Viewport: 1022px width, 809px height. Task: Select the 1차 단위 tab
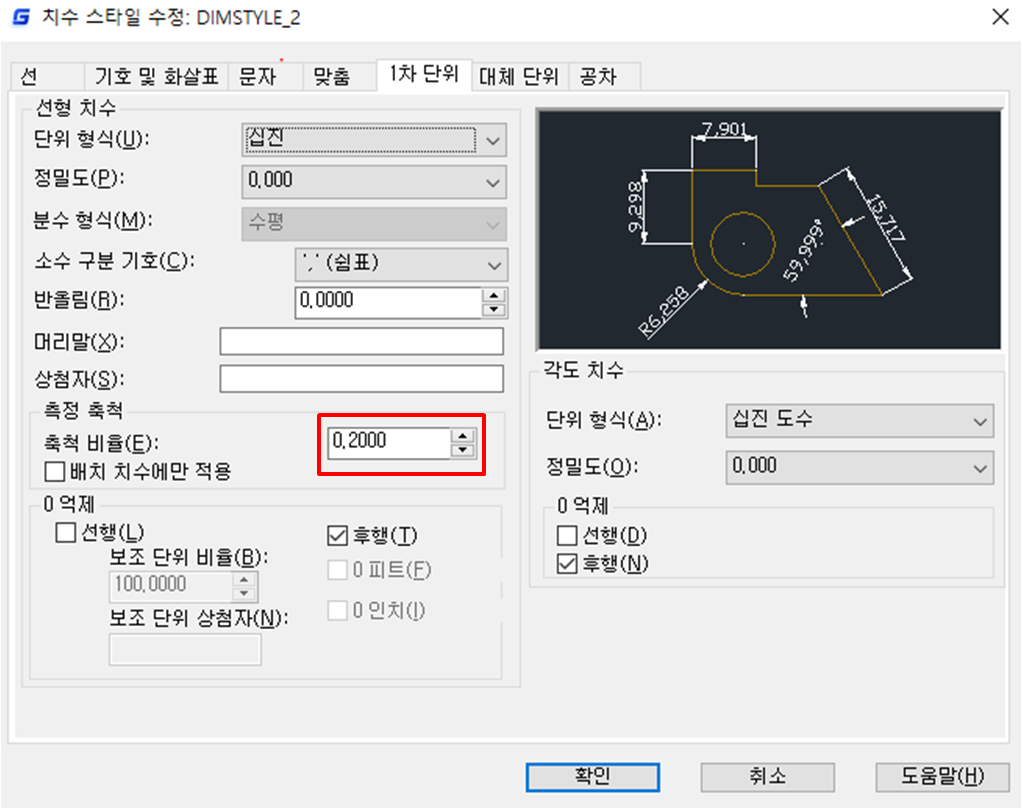pos(424,74)
